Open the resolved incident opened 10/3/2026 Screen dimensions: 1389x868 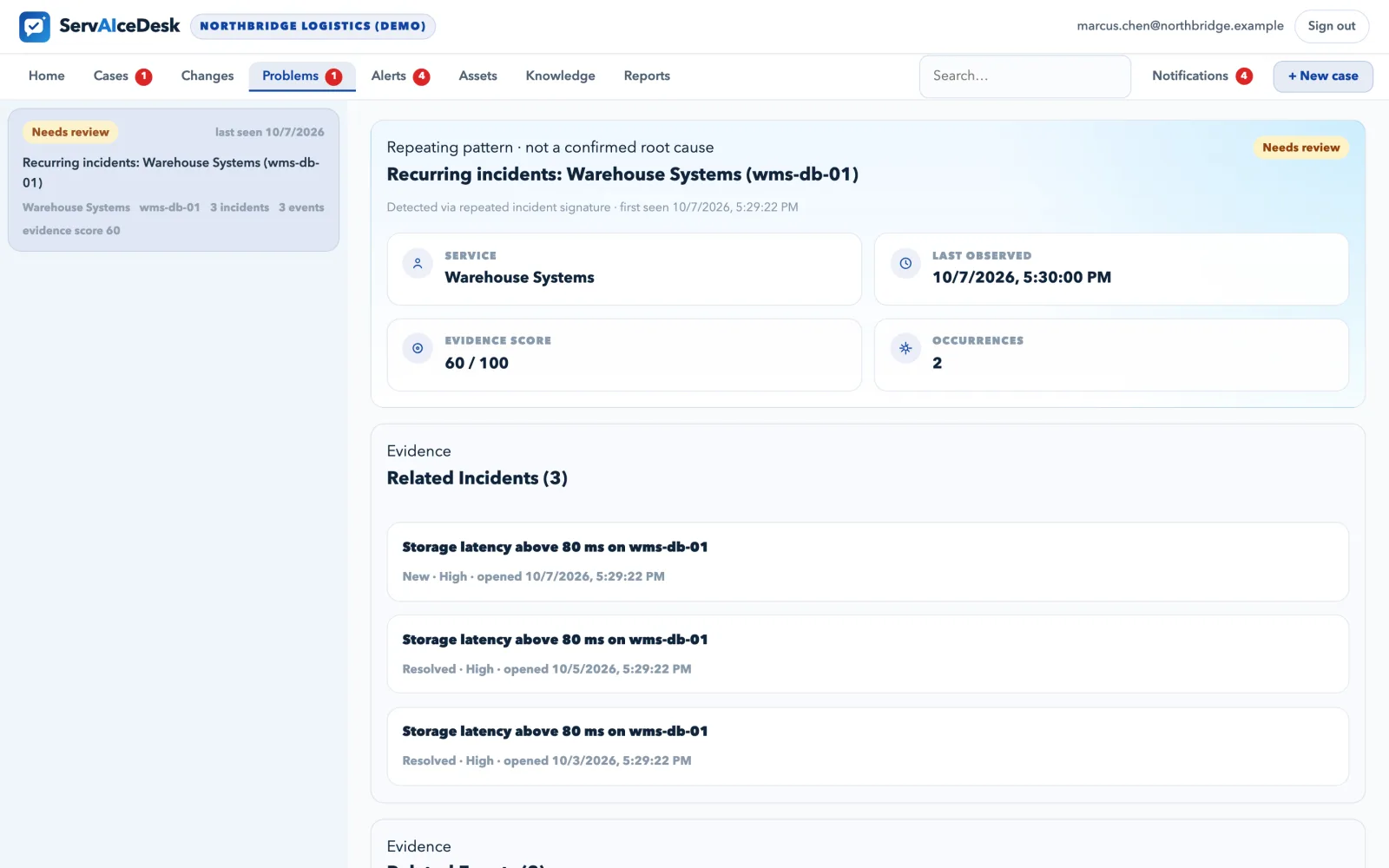(x=867, y=746)
